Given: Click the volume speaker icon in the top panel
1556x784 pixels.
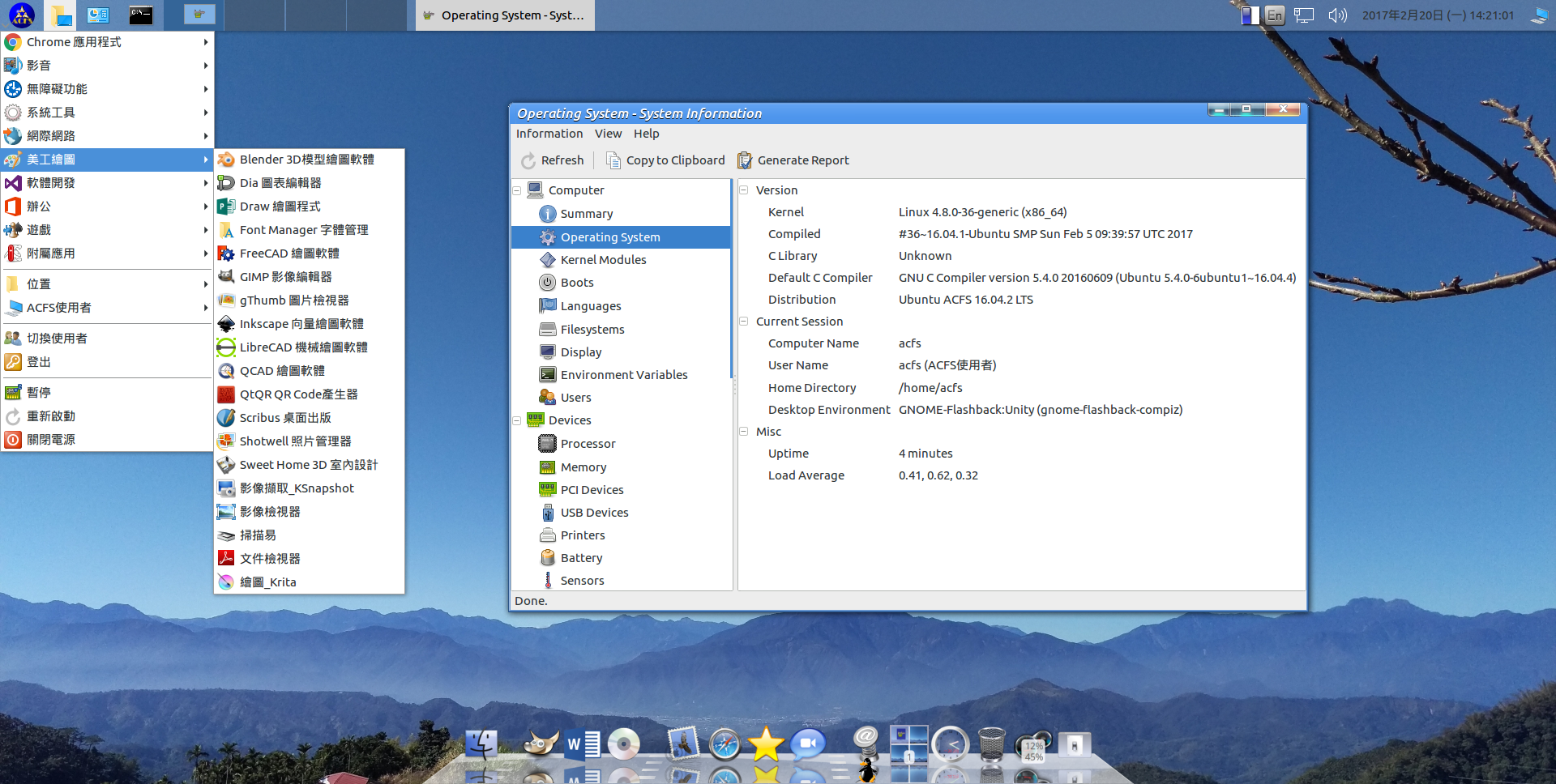Looking at the screenshot, I should coord(1337,15).
